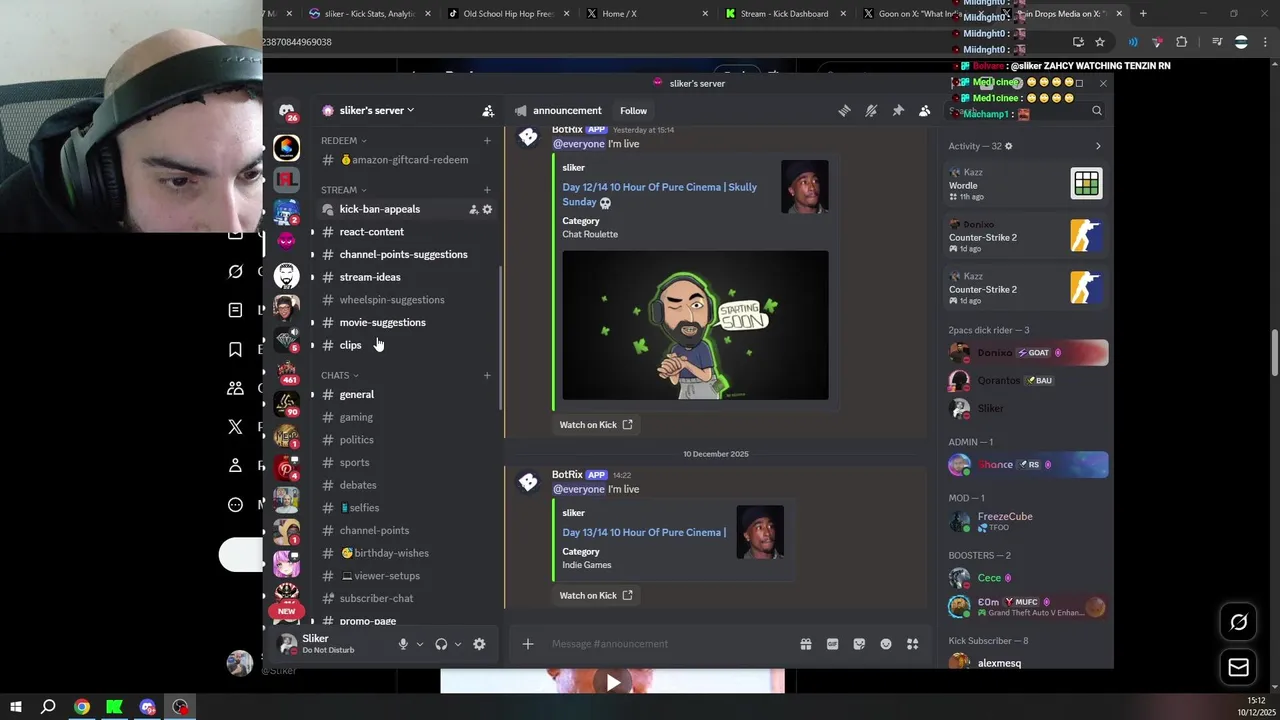Open Chrome from Windows taskbar
This screenshot has width=1280, height=720.
[x=82, y=707]
